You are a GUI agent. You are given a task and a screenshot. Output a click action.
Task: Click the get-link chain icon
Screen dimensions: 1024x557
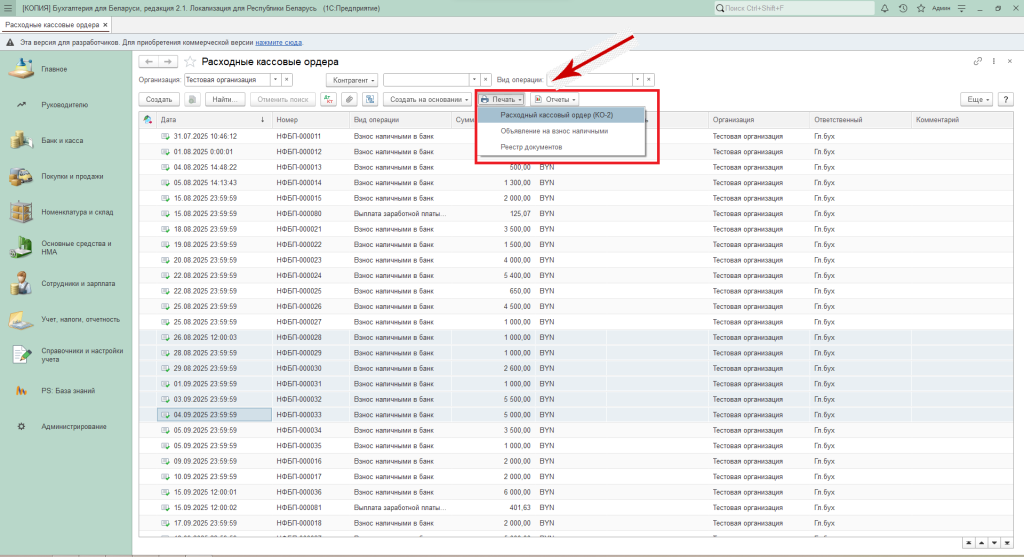coord(977,62)
